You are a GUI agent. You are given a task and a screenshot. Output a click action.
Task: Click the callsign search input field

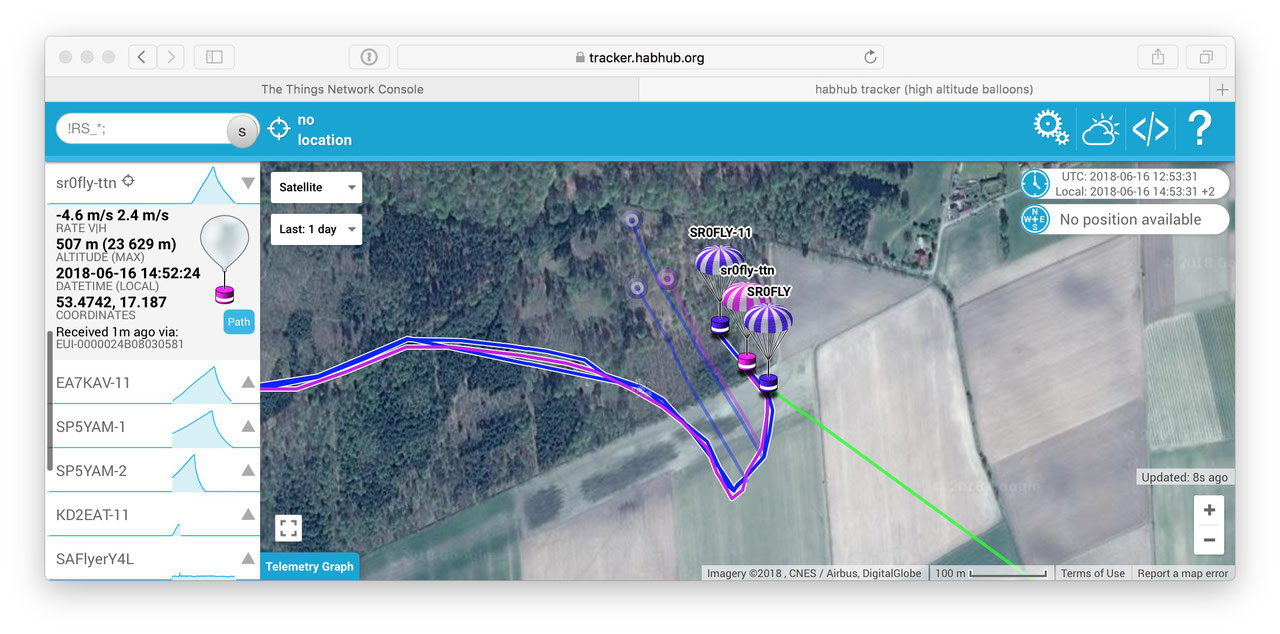point(142,129)
